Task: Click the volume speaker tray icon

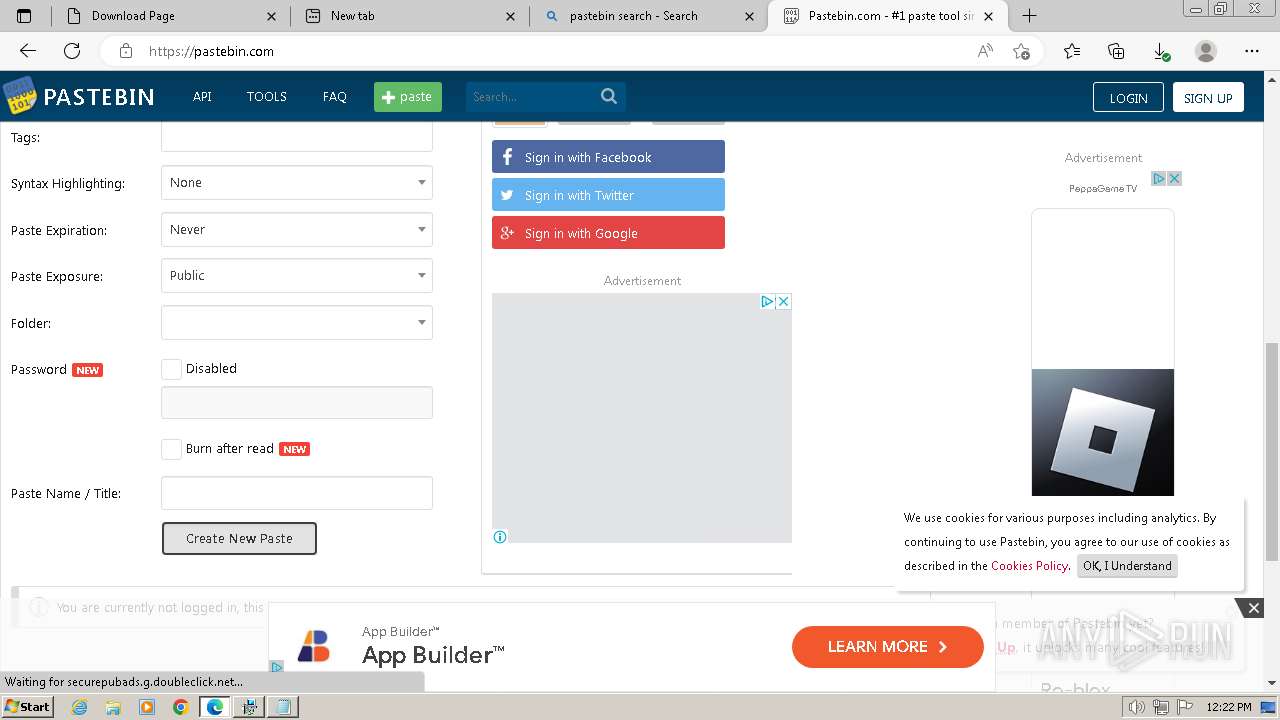Action: point(1137,707)
